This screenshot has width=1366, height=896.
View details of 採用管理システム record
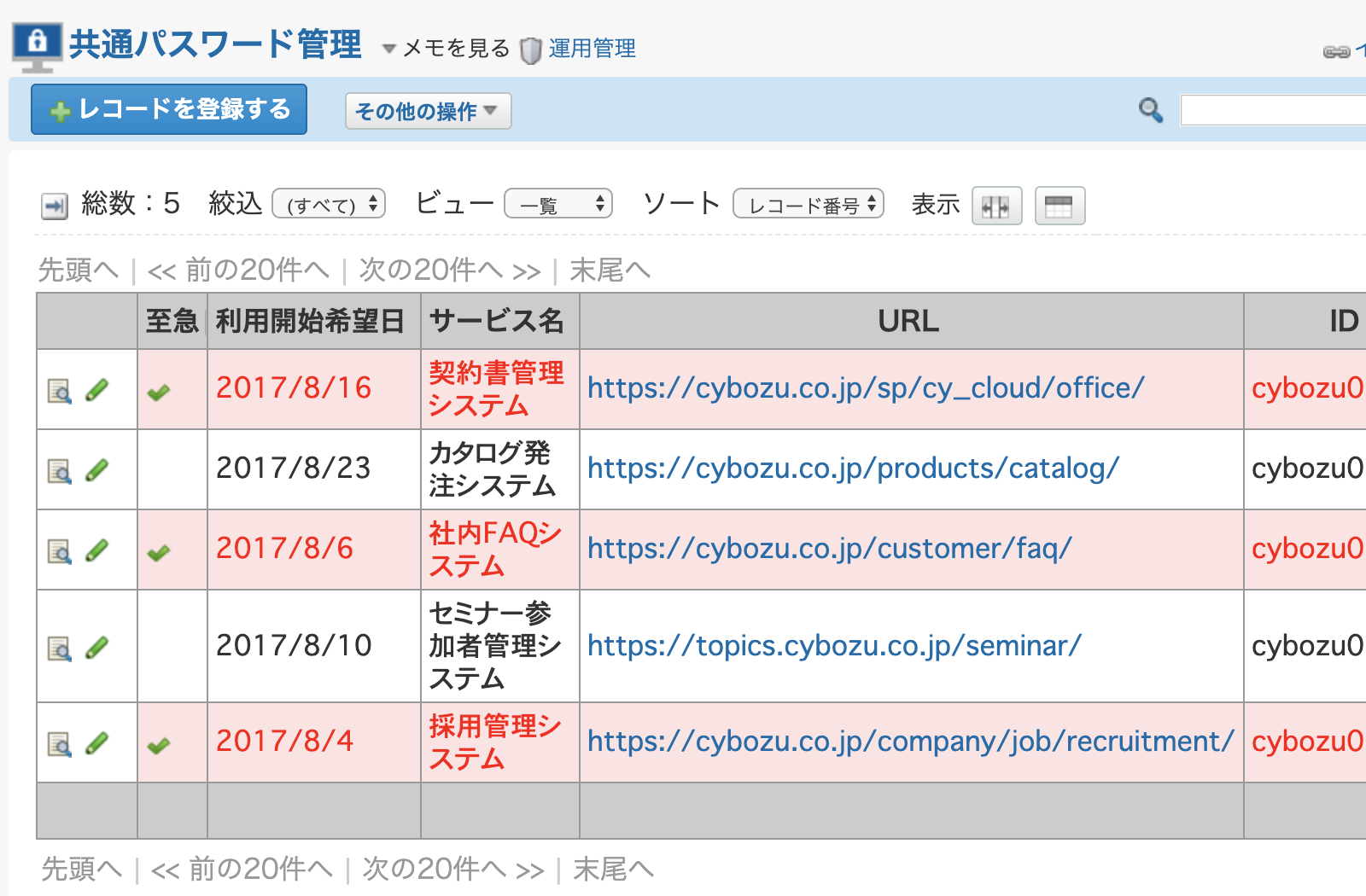[59, 744]
